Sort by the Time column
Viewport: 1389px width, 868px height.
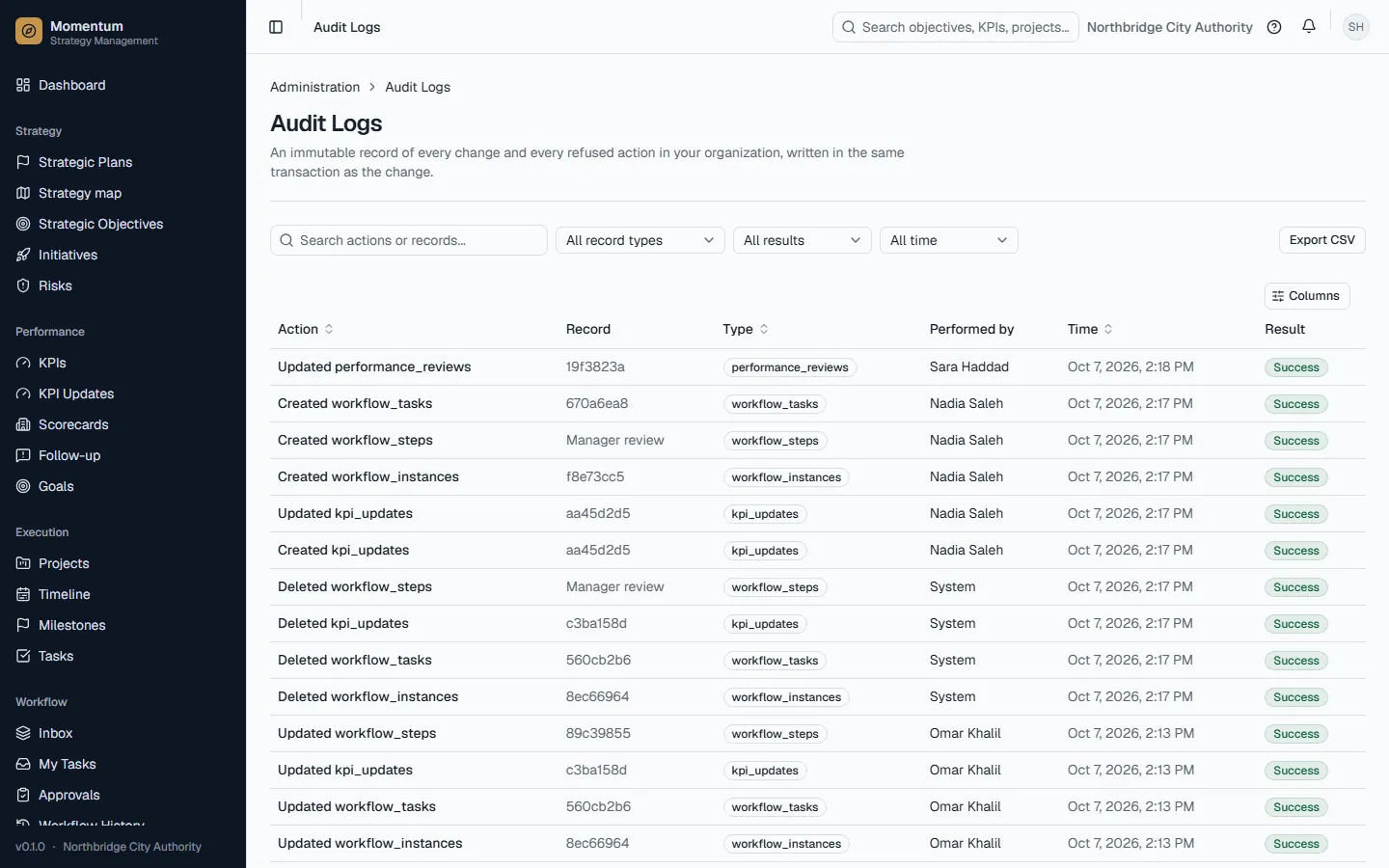1090,329
